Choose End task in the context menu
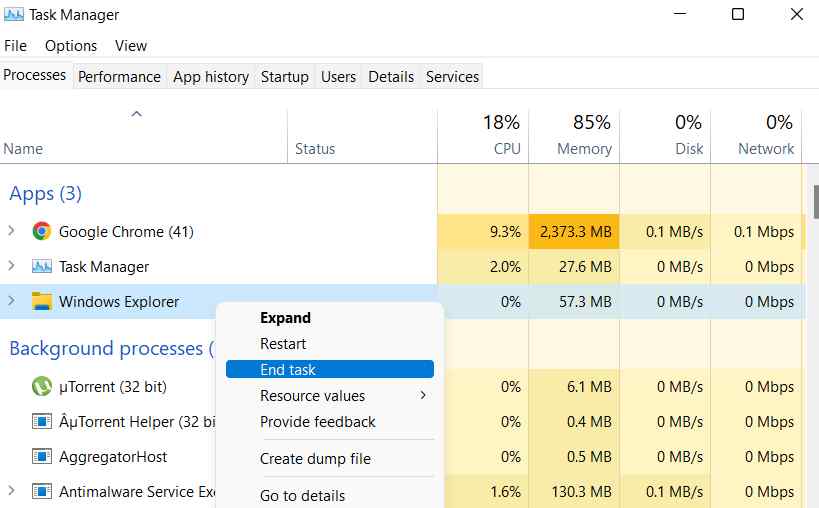 (x=330, y=369)
